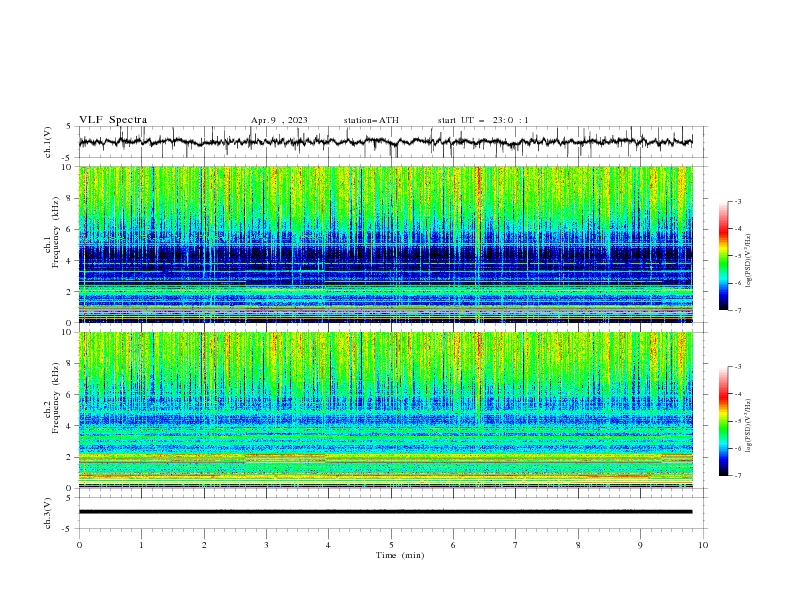Click the time axis tick label '10'
792x612 pixels.
pos(703,545)
